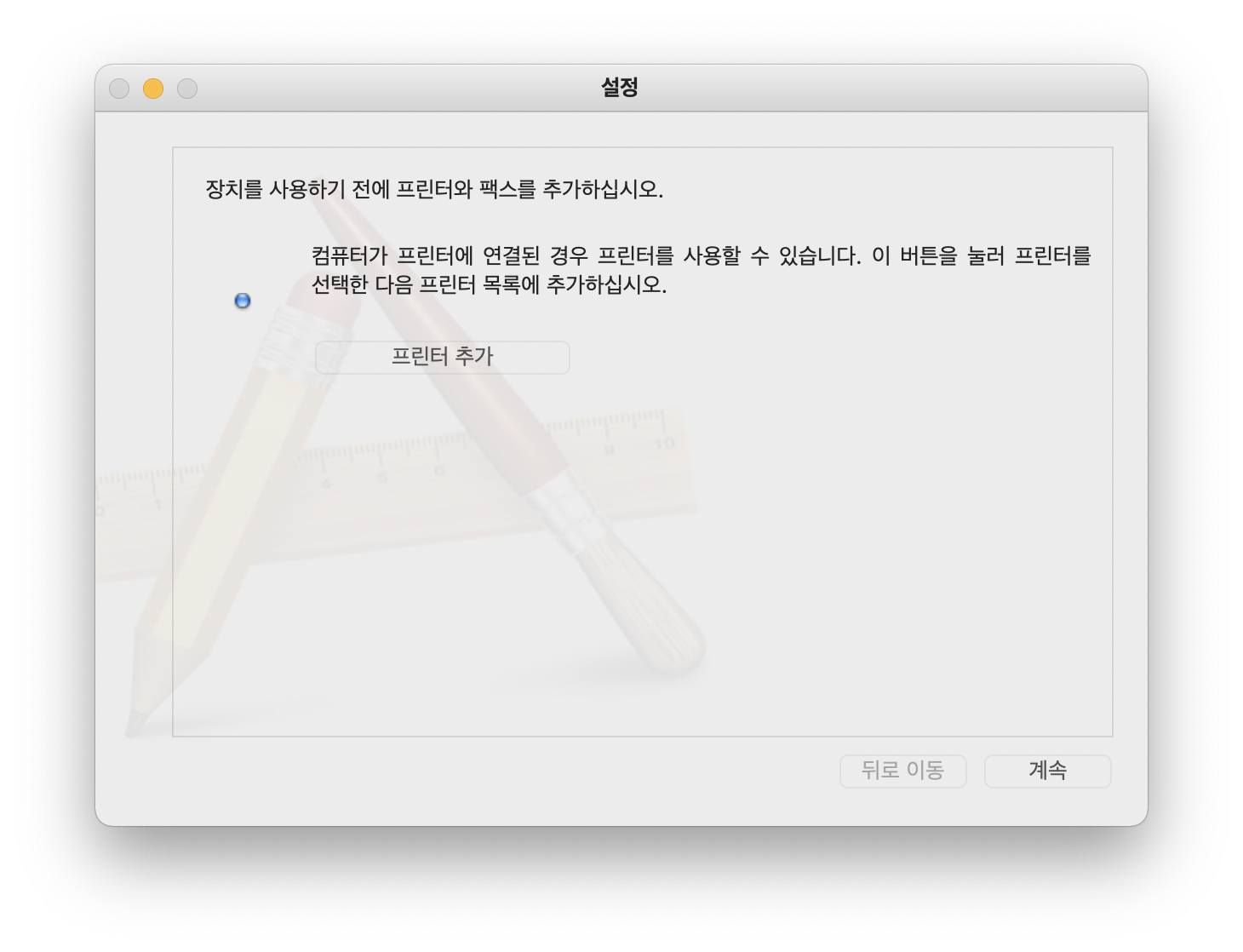Click the 프린터 추가 button
This screenshot has width=1243, height=952.
pos(442,357)
